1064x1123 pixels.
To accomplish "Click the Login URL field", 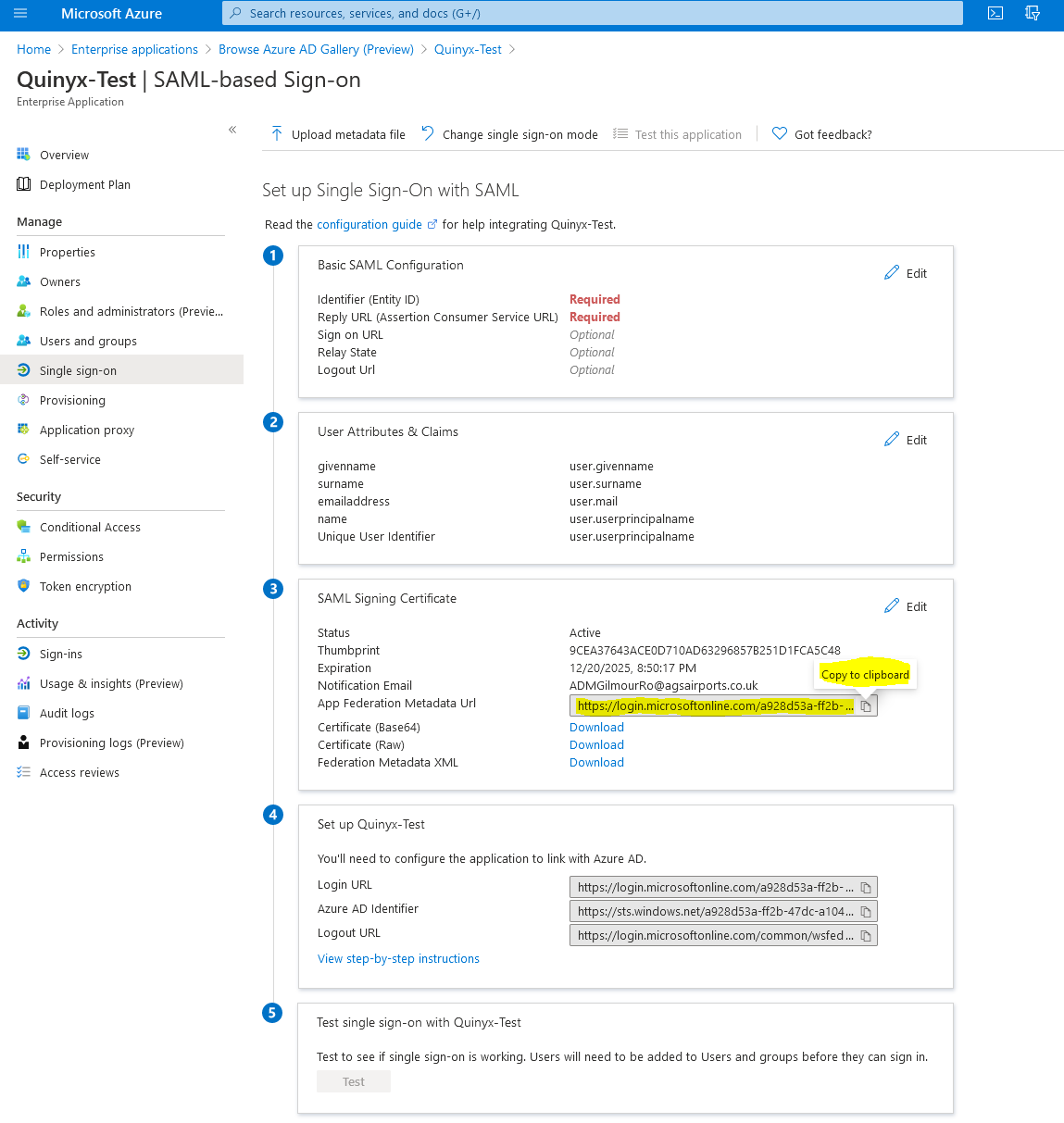I will pos(723,888).
